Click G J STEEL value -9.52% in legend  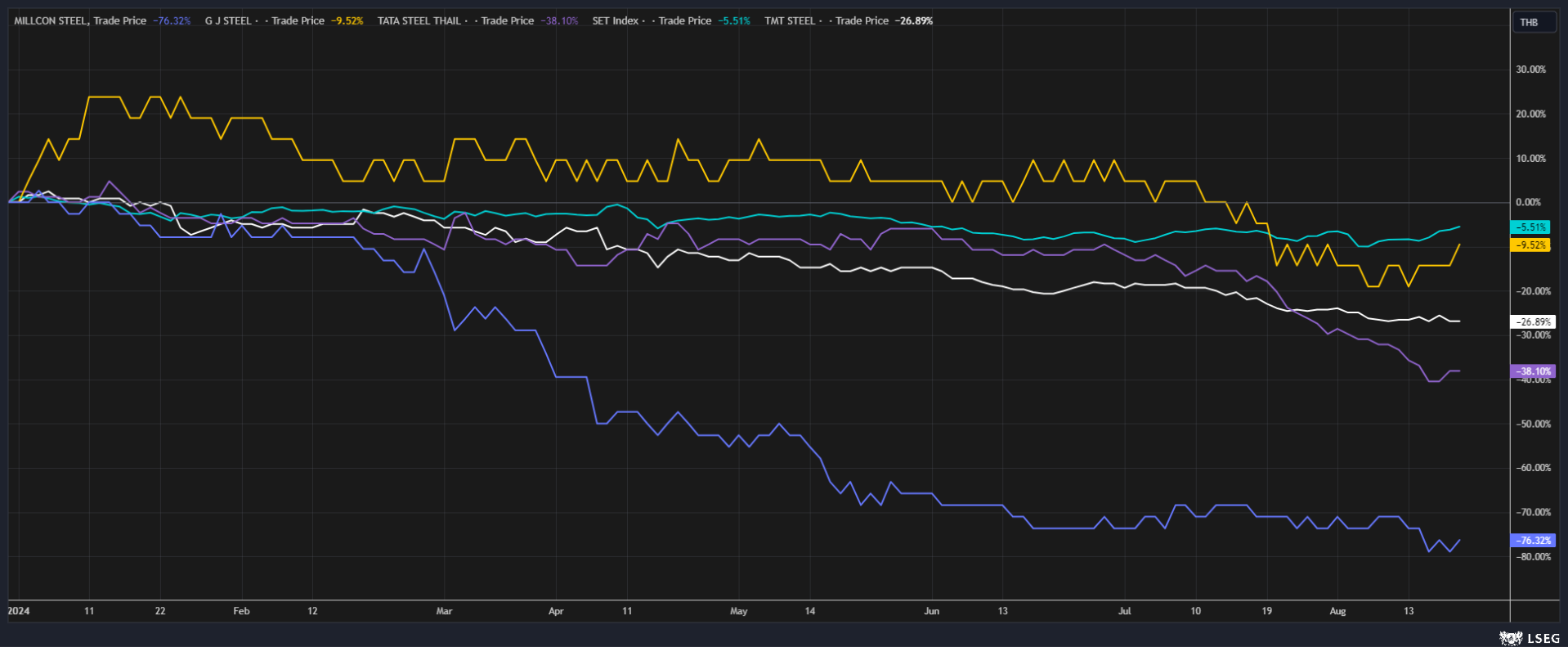[x=347, y=21]
